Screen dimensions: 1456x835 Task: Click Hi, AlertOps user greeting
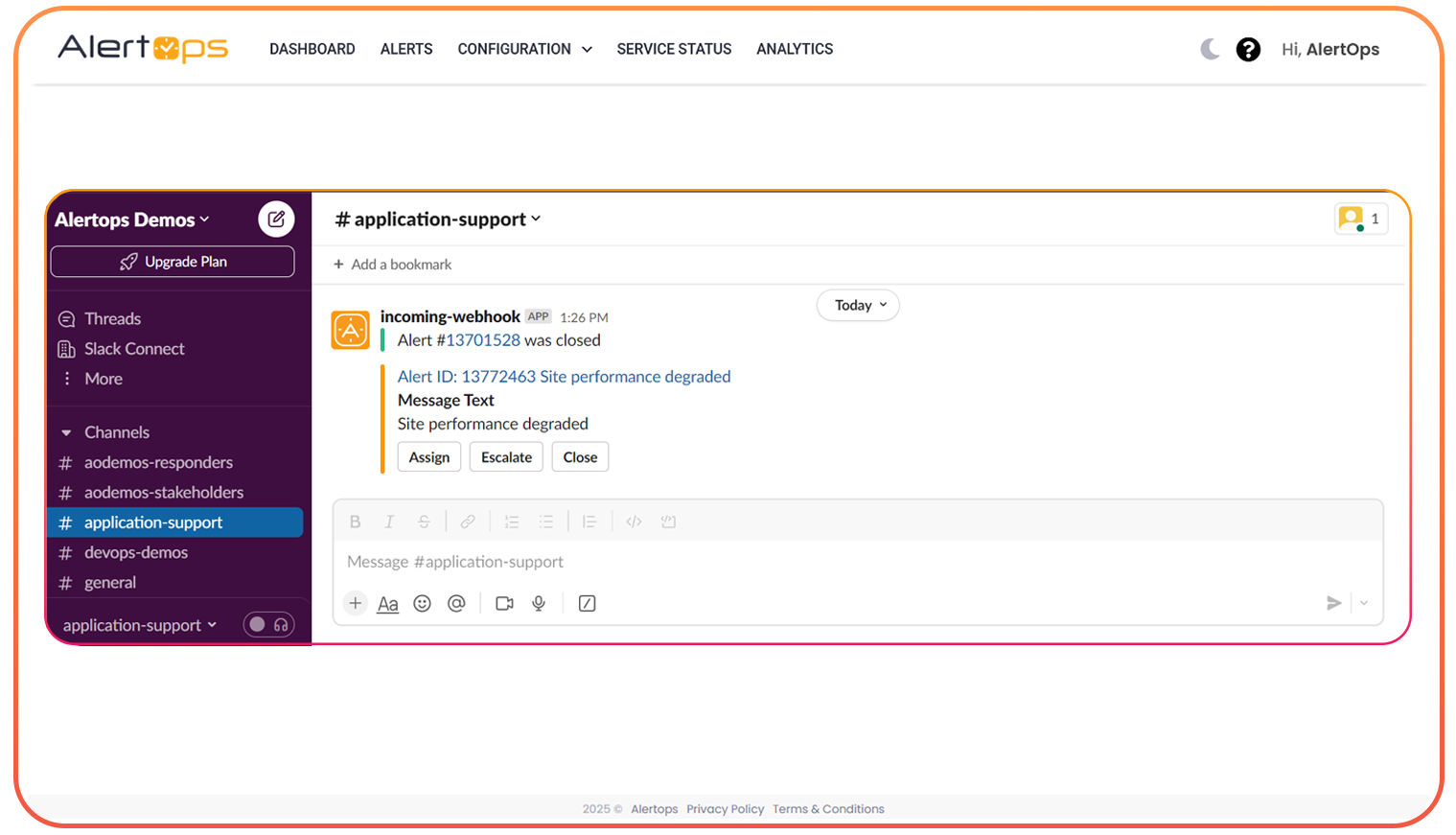tap(1330, 49)
